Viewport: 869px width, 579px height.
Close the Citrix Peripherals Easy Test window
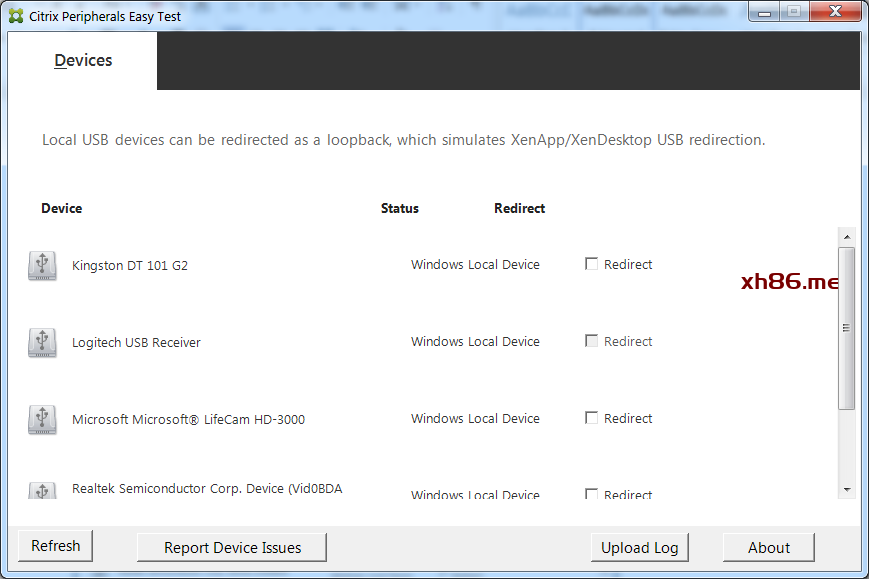(x=835, y=12)
